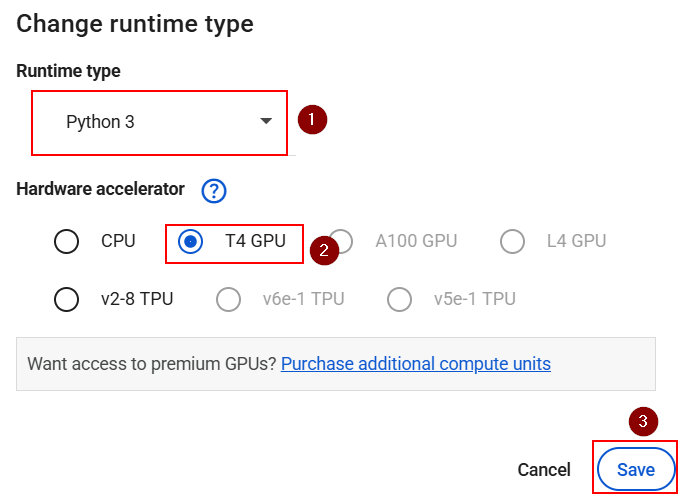681x498 pixels.
Task: Click the Cancel button
Action: coord(544,470)
